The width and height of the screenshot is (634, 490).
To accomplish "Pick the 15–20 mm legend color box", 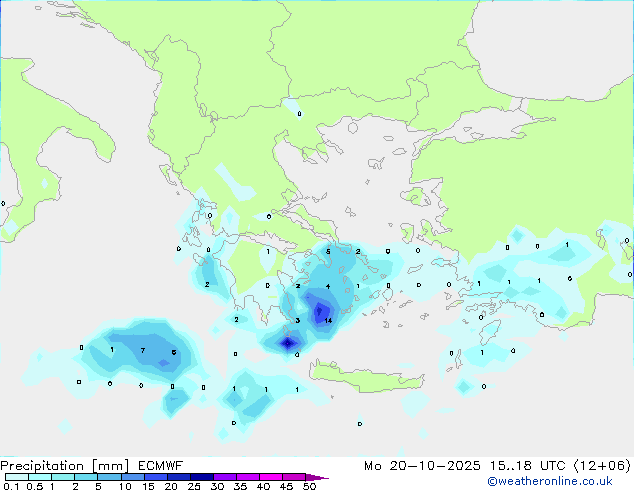I will click(156, 477).
